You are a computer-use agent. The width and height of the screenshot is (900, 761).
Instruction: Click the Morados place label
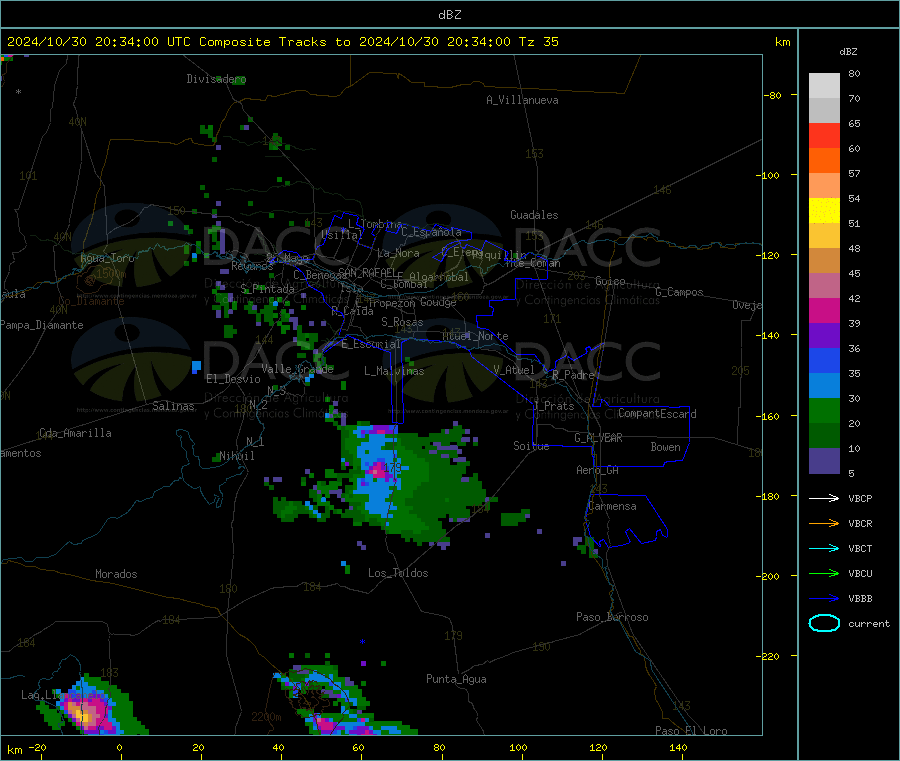[116, 574]
